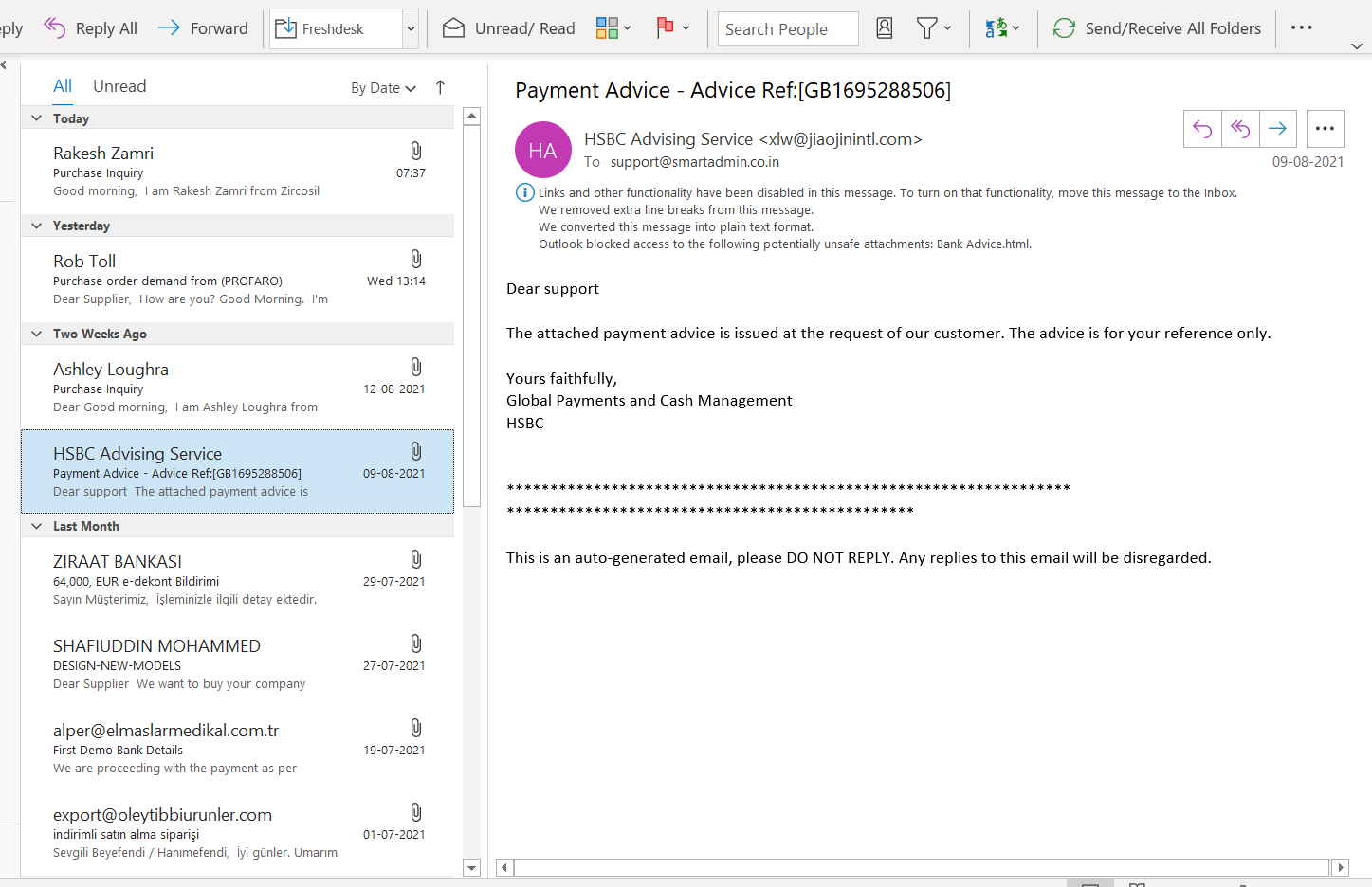Collapse the Last Month group
1372x887 pixels.
click(x=37, y=526)
